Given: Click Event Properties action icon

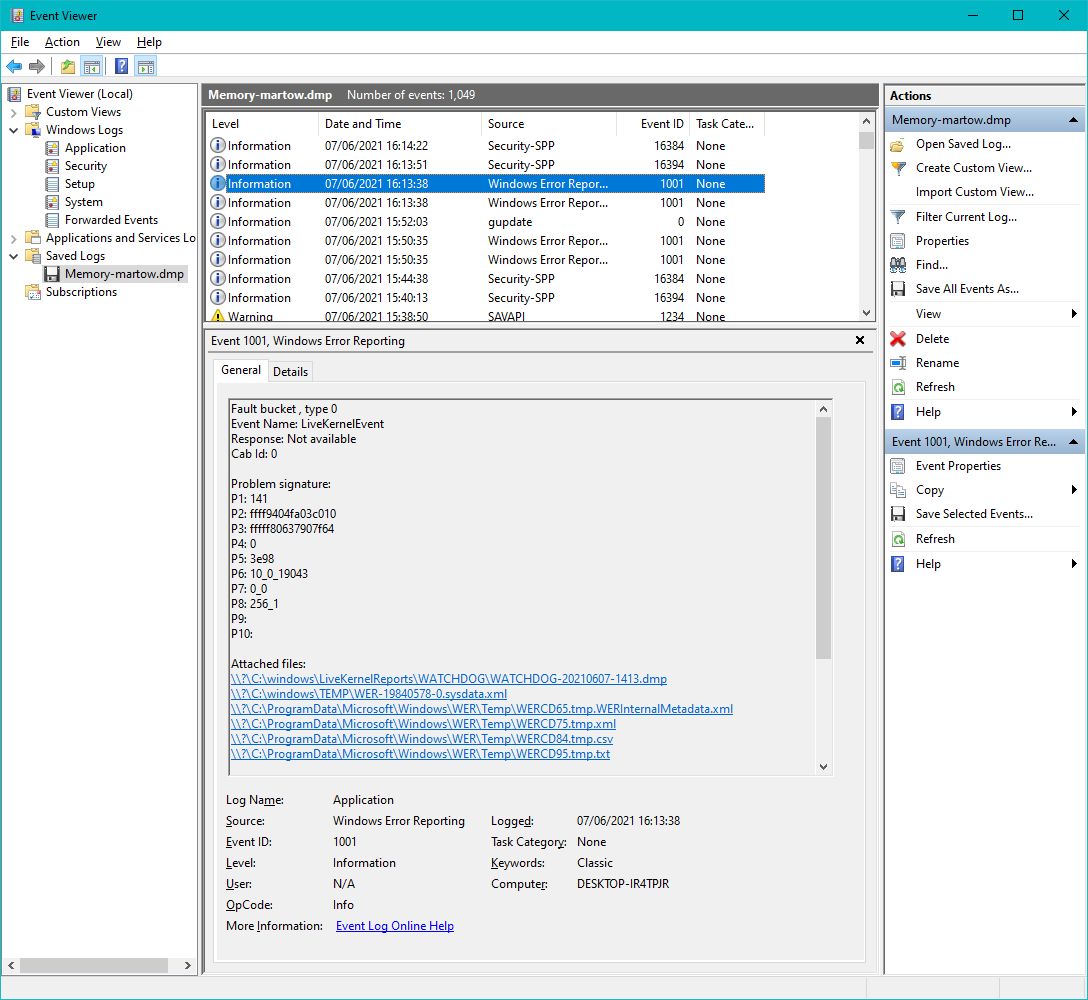Looking at the screenshot, I should (x=898, y=466).
